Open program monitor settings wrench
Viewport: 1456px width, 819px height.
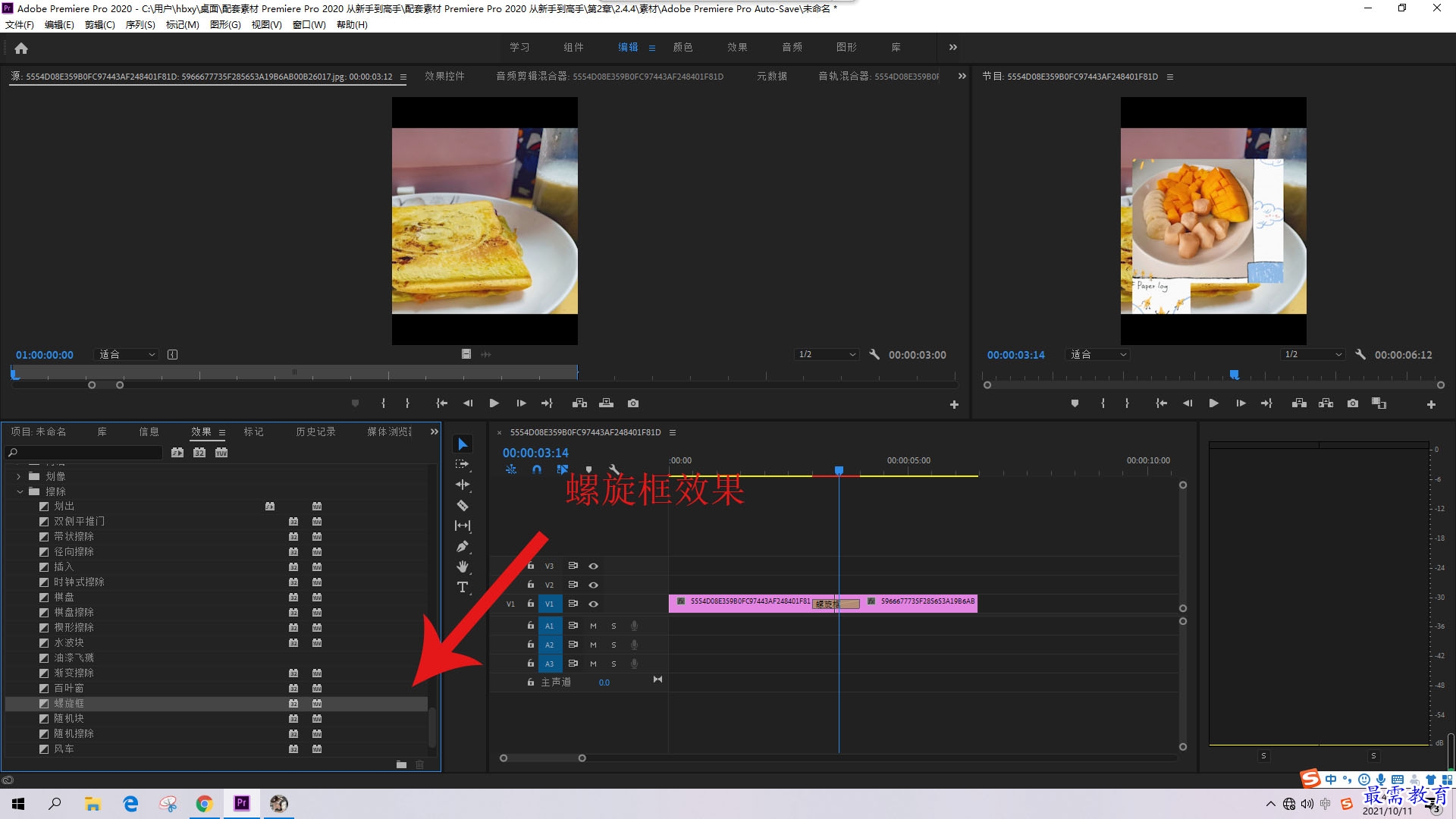pyautogui.click(x=1360, y=354)
